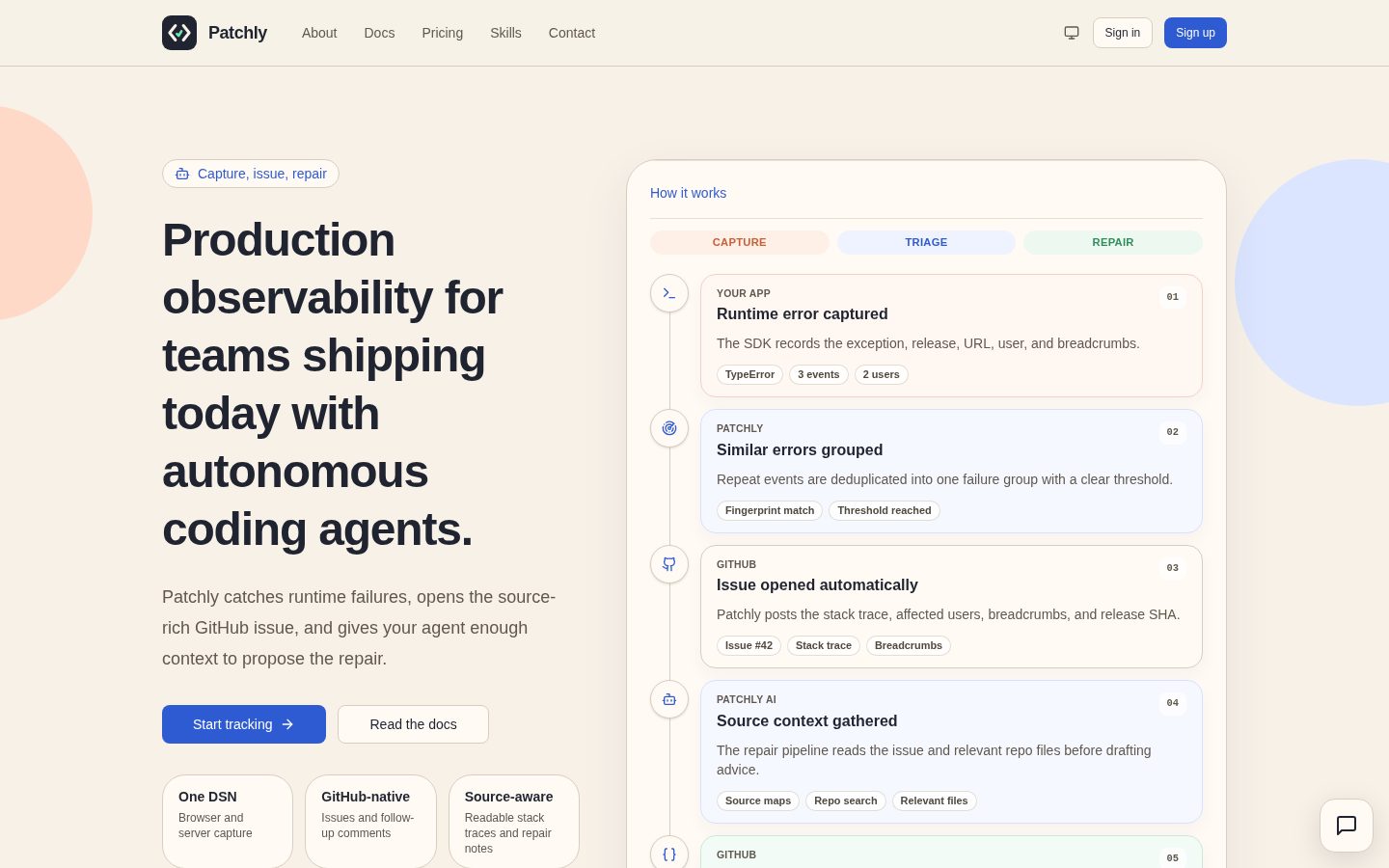Click the How it works heading
The width and height of the screenshot is (1389, 868).
(688, 193)
